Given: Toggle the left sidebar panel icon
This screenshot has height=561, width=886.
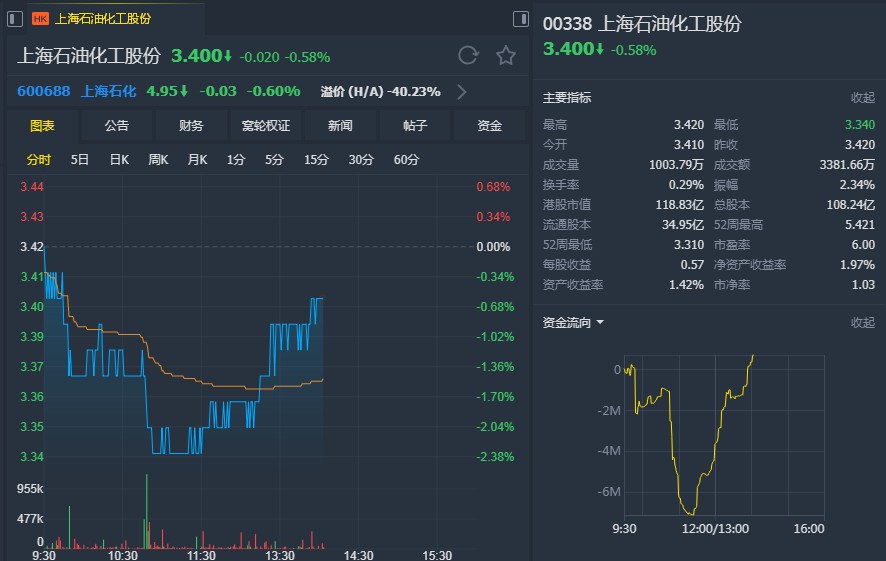Looking at the screenshot, I should click(15, 19).
